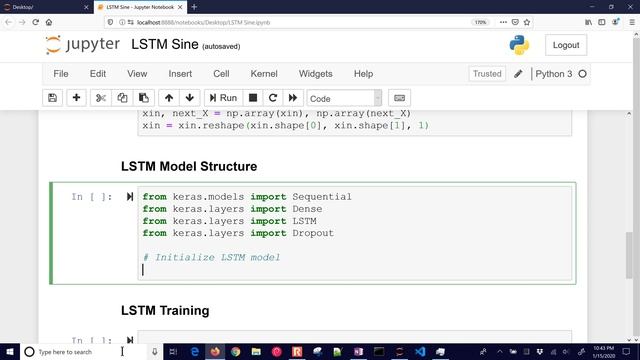
Task: Open a new browser tab
Action: pyautogui.click(x=194, y=7)
